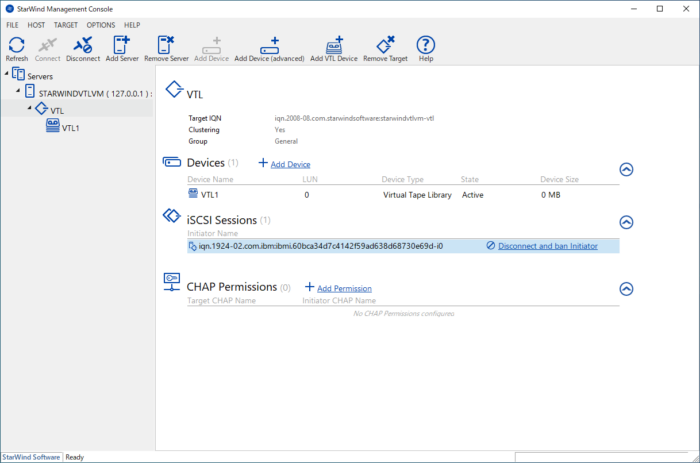The image size is (700, 463).
Task: Click the VTL1 device icon in Devices table
Action: 193,193
